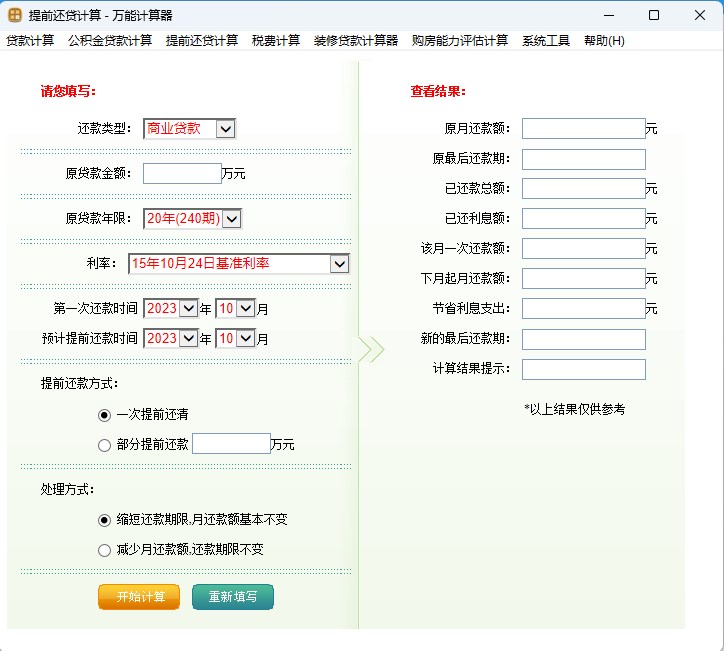
Task: Click the app icon in title bar
Action: coord(16,15)
